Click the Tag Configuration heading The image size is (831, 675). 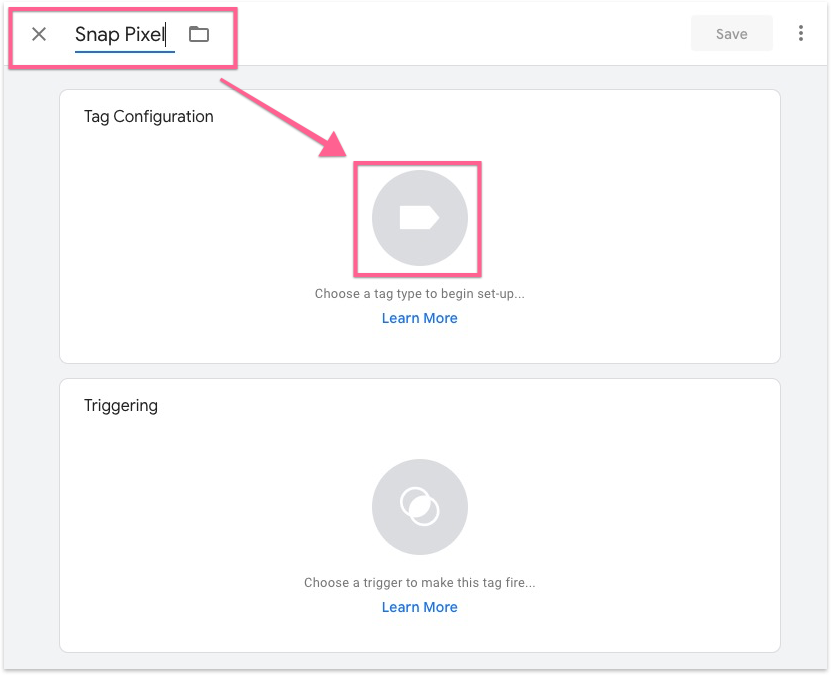149,116
